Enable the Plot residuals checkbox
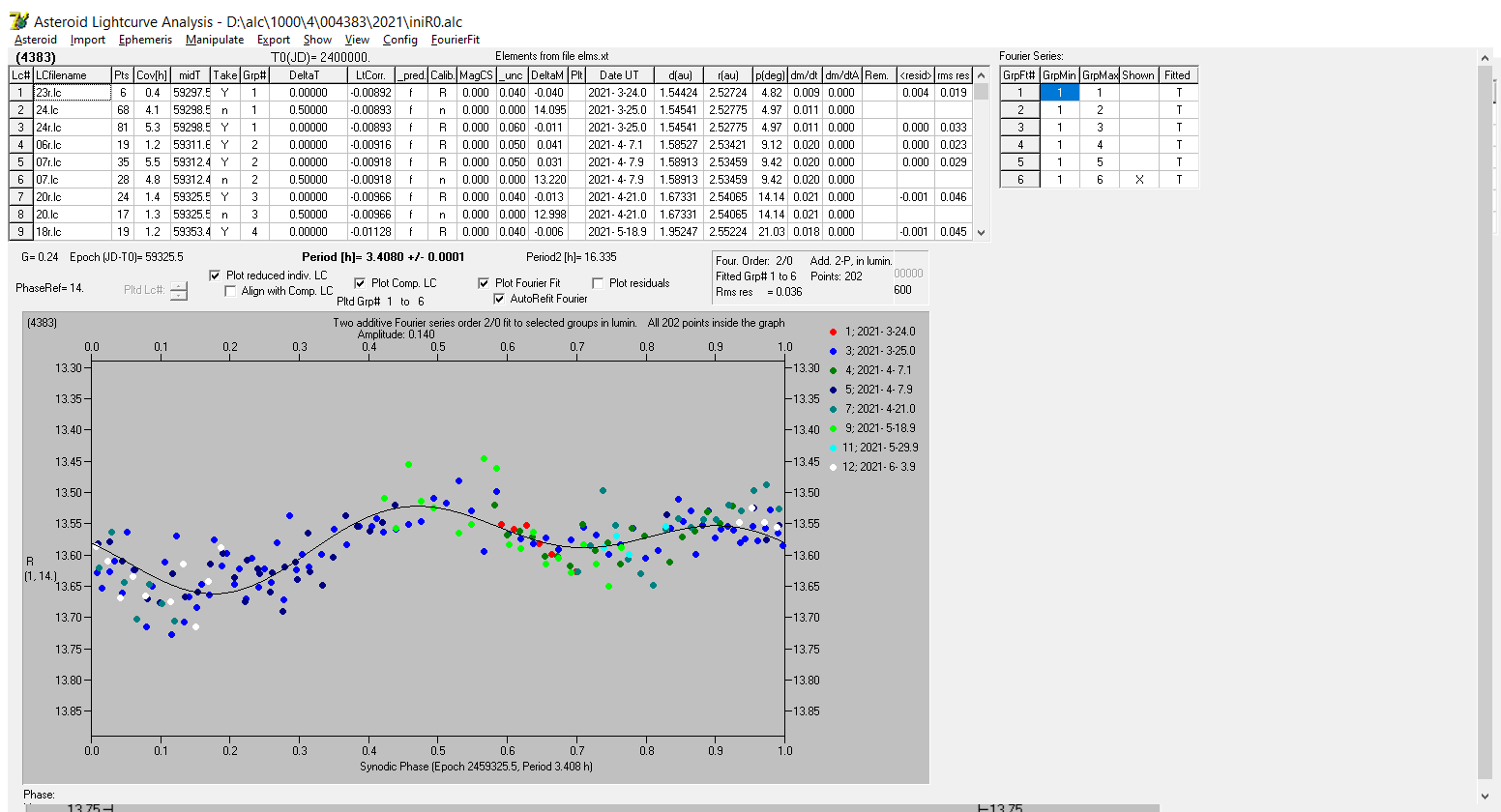 (598, 283)
